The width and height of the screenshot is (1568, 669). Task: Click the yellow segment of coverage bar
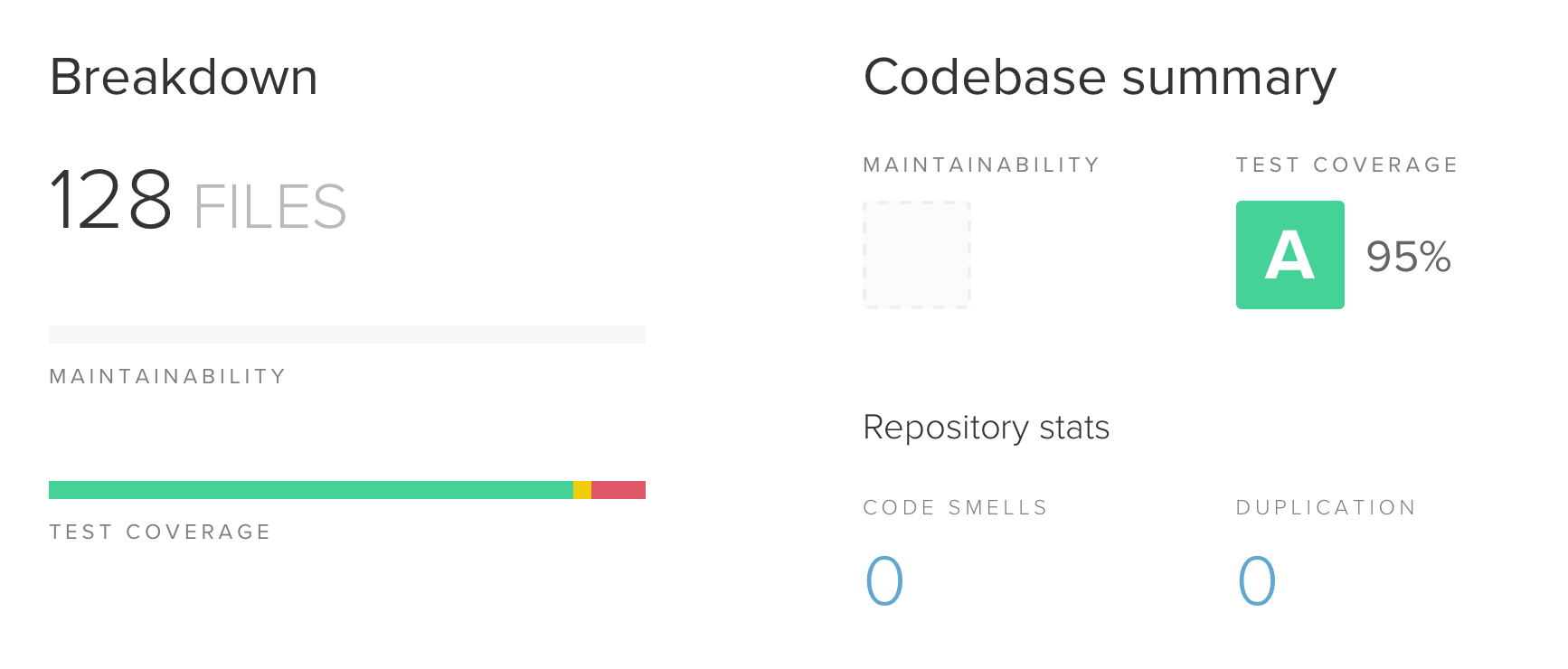click(x=583, y=488)
